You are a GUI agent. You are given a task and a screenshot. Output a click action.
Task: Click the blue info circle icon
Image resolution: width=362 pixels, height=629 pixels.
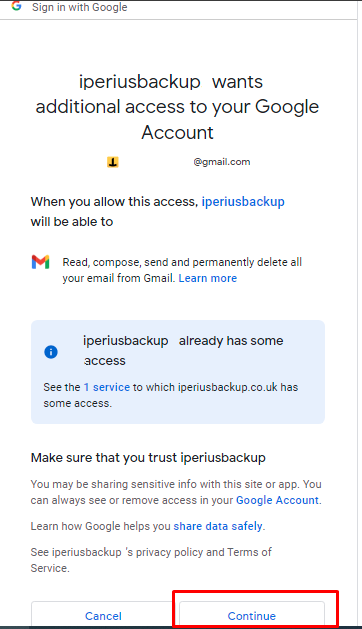tap(51, 352)
